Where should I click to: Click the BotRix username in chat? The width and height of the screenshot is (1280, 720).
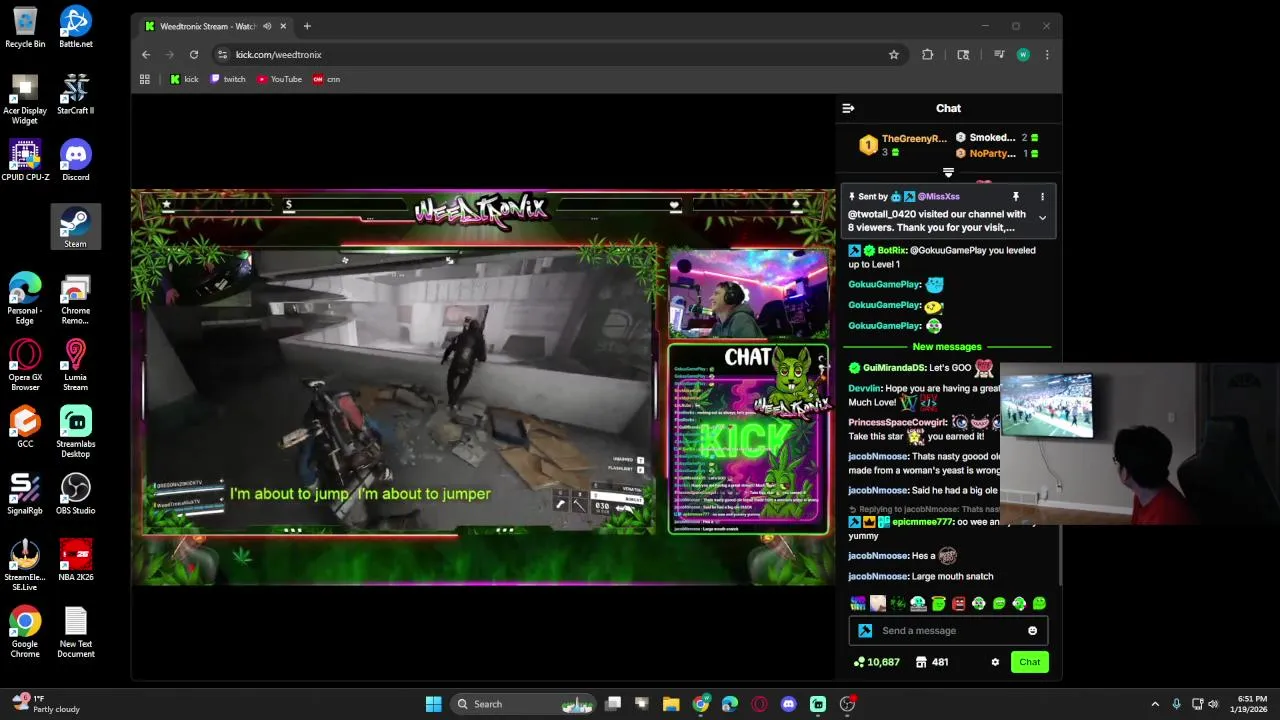click(x=892, y=251)
